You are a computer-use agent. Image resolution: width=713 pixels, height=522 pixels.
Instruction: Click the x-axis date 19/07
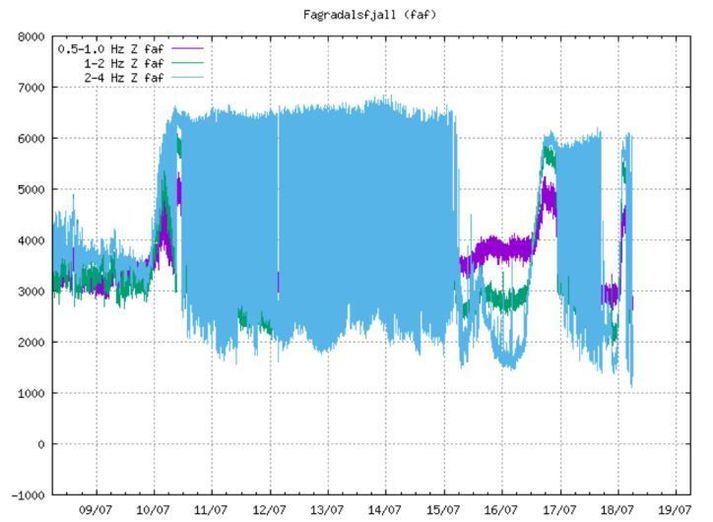[x=675, y=510]
